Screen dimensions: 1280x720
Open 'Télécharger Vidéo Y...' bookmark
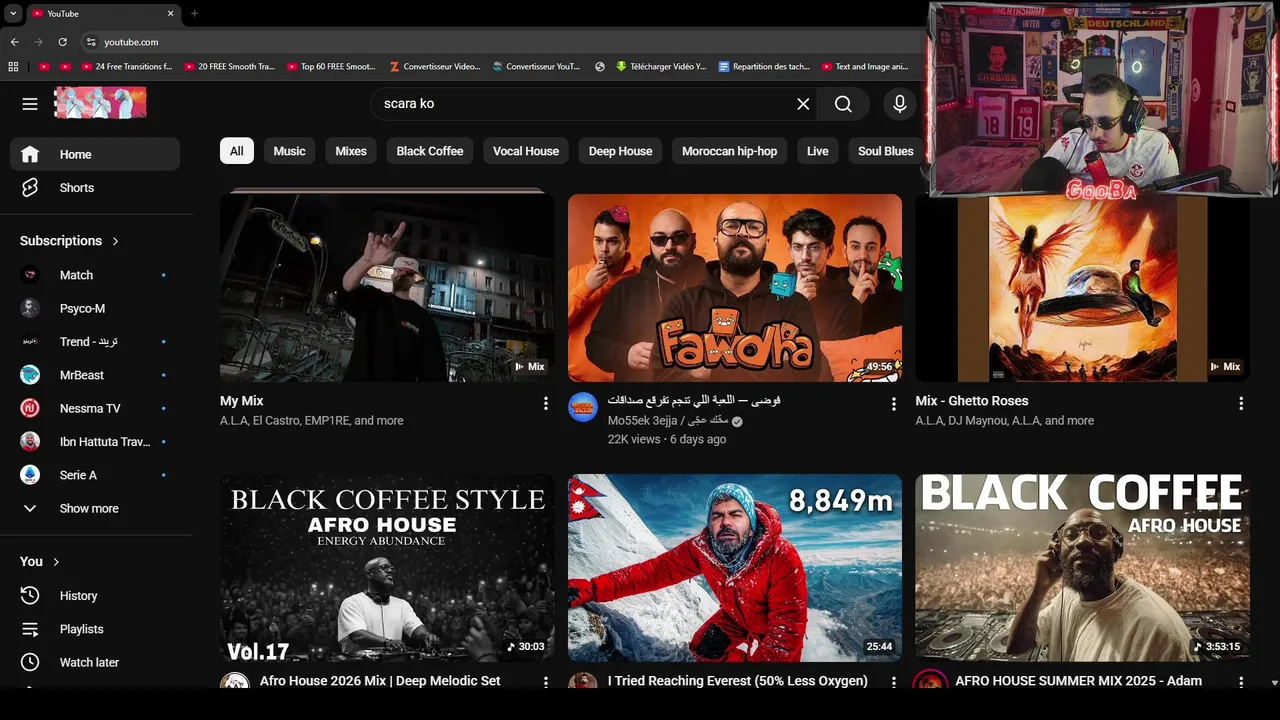(x=661, y=67)
